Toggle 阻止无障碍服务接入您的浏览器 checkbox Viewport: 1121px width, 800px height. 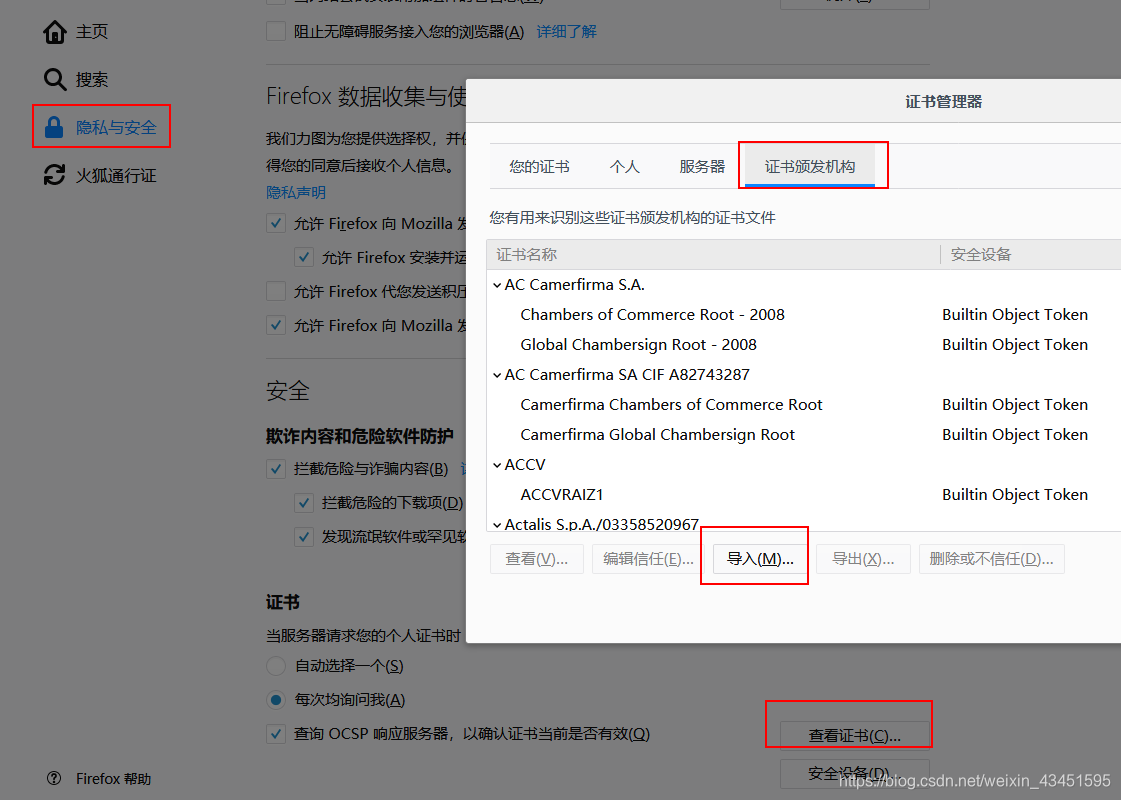[x=276, y=31]
